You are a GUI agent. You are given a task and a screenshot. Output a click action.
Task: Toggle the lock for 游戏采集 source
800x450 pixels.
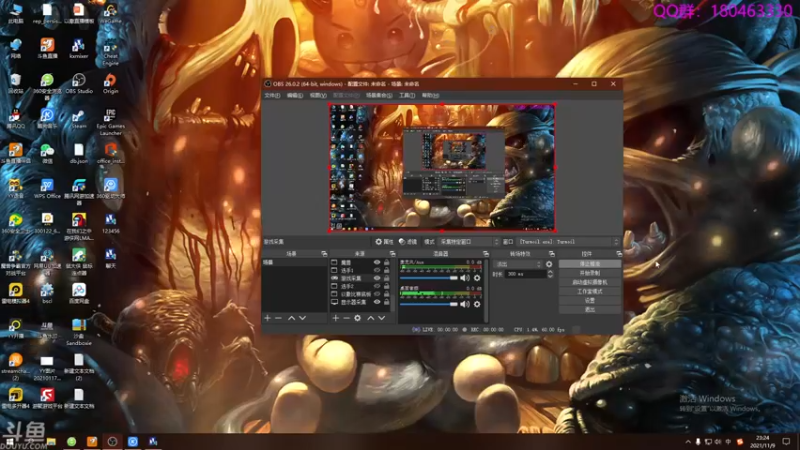coord(386,278)
